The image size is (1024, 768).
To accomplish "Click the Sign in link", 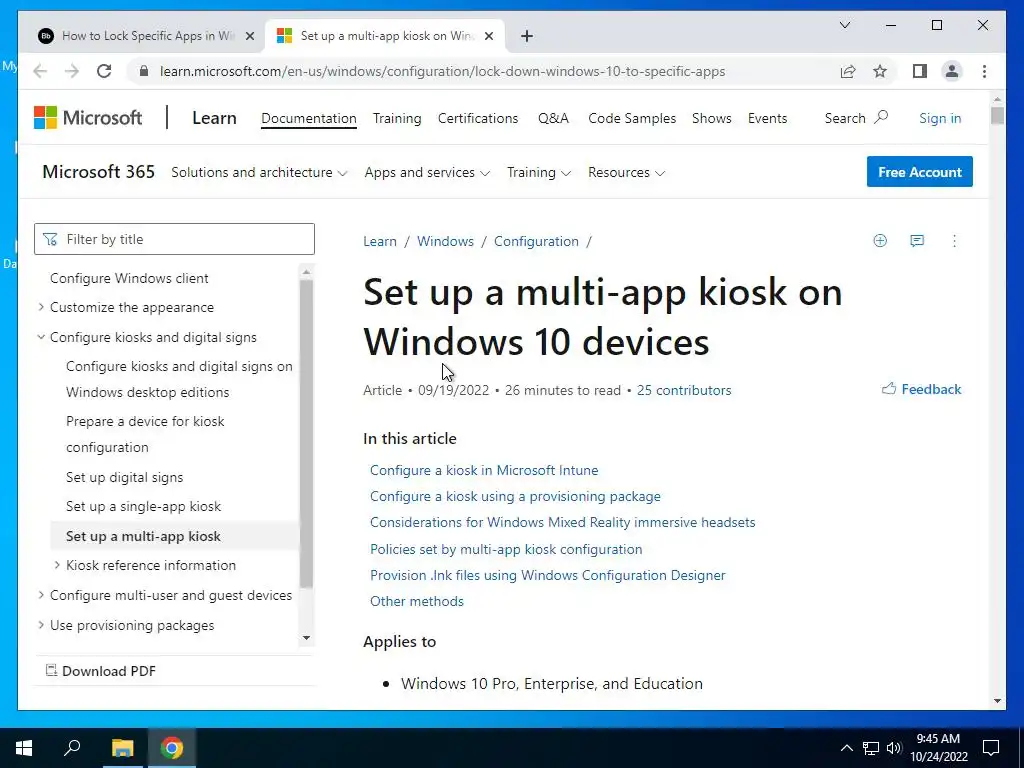I will 940,118.
